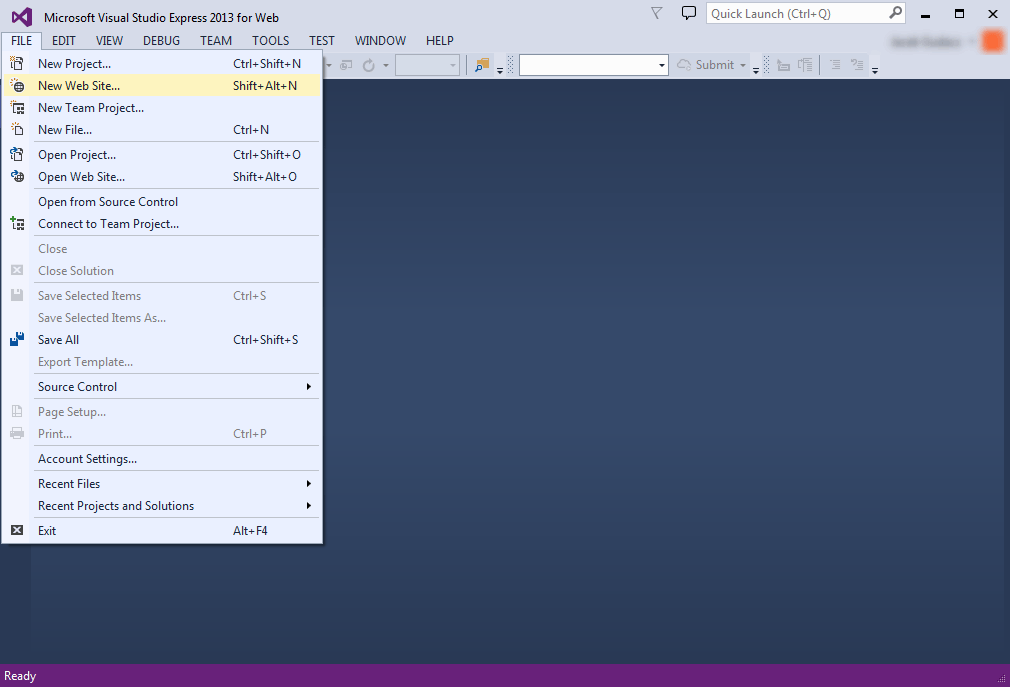
Task: Open the EDIT menu
Action: [x=64, y=41]
